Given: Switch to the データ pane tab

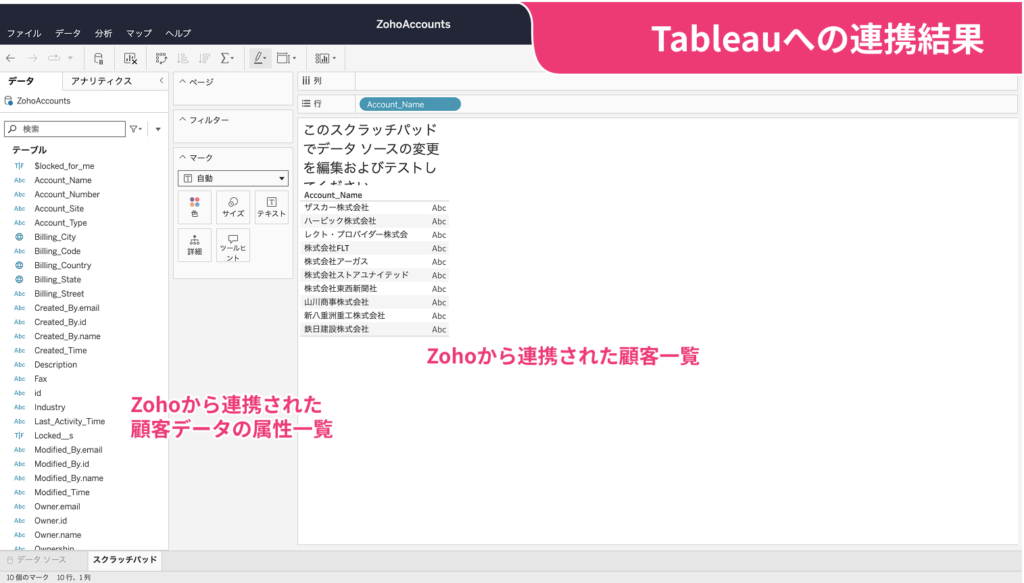Looking at the screenshot, I should pos(21,81).
